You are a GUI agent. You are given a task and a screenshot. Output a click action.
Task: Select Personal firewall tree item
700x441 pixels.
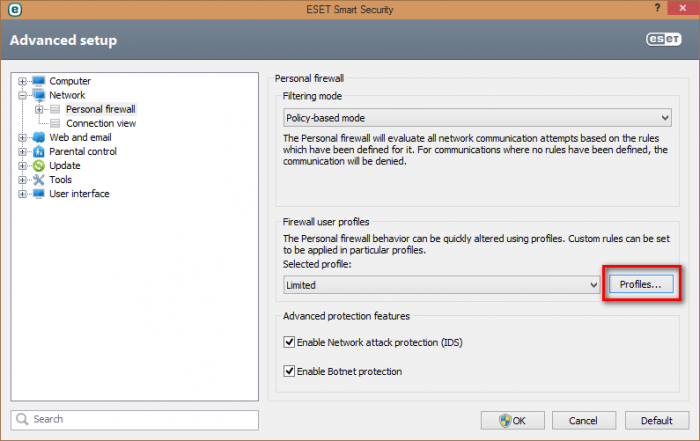(101, 109)
